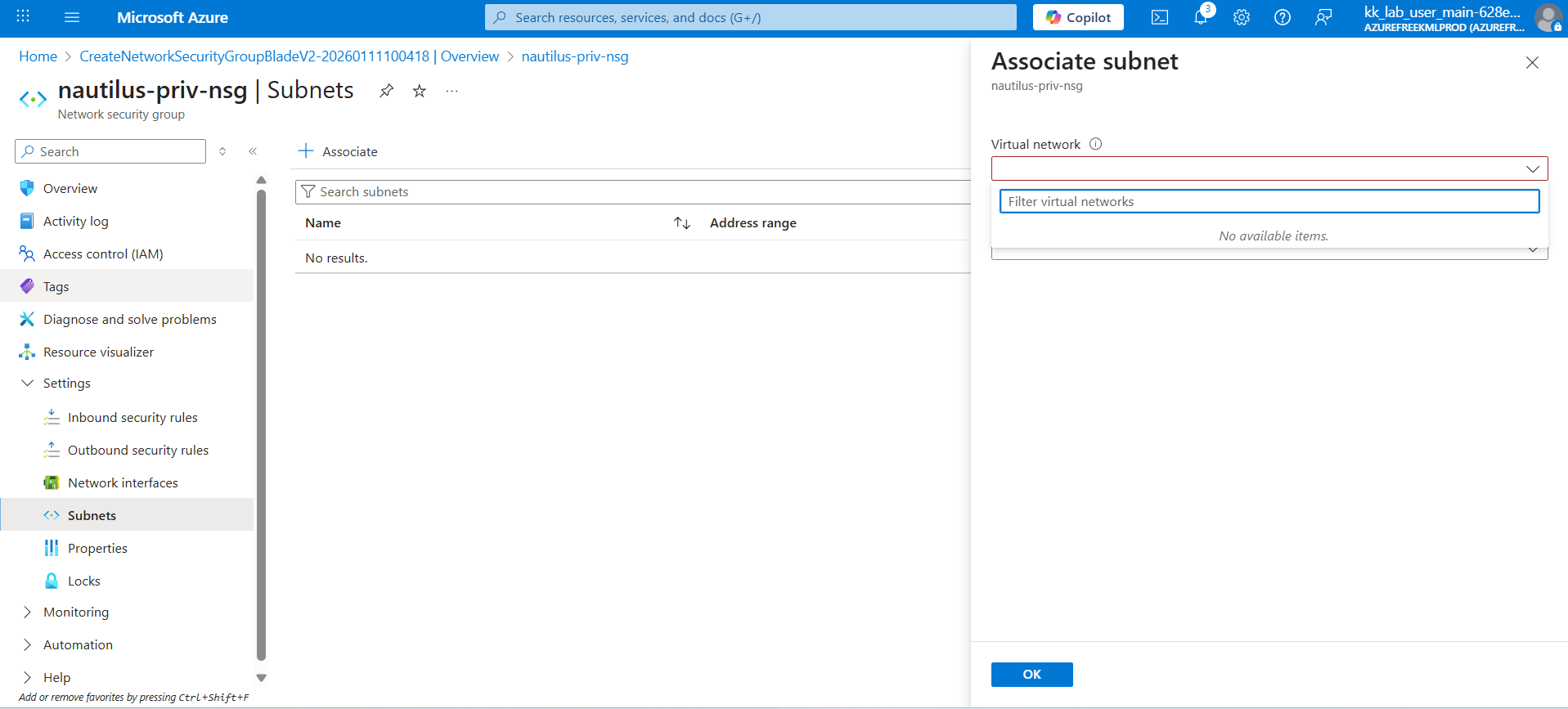Click the Microsoft Azure logo text

pyautogui.click(x=173, y=17)
